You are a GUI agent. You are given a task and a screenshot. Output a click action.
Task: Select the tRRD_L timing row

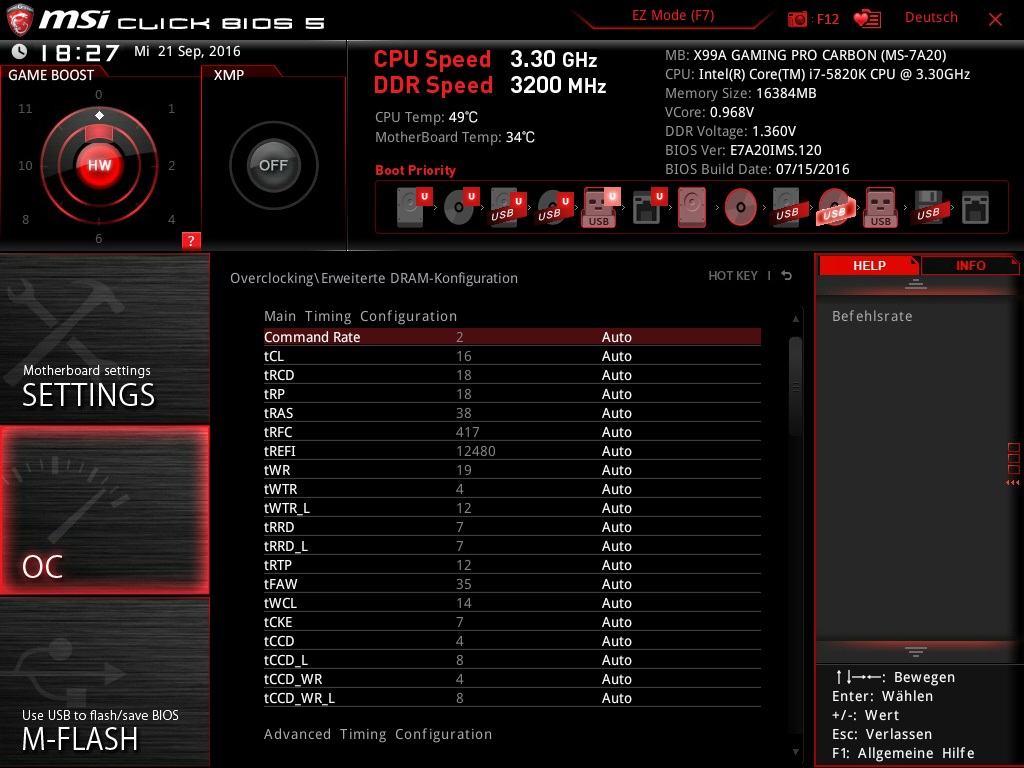(x=512, y=546)
